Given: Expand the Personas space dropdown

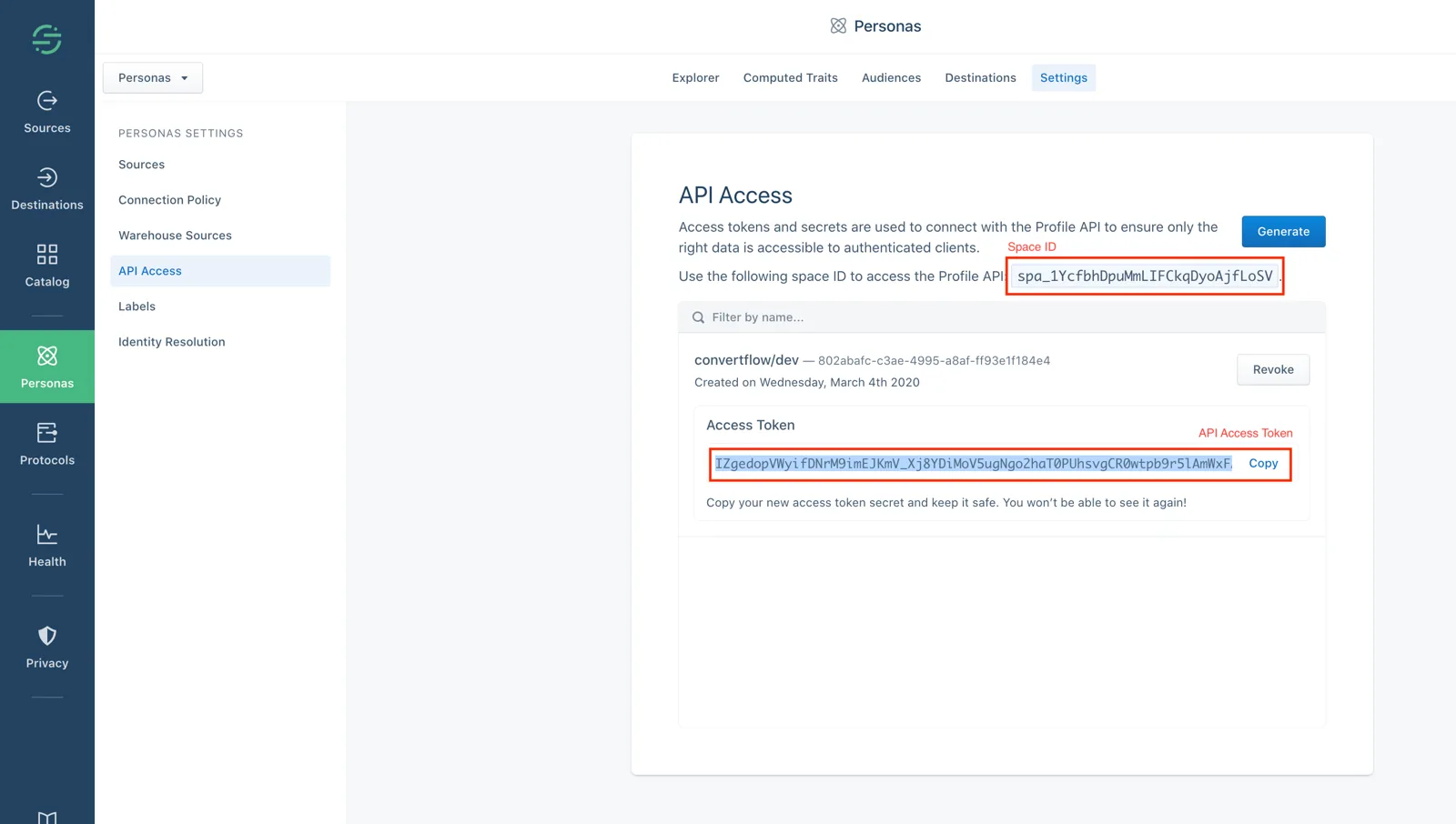Looking at the screenshot, I should coord(153,77).
